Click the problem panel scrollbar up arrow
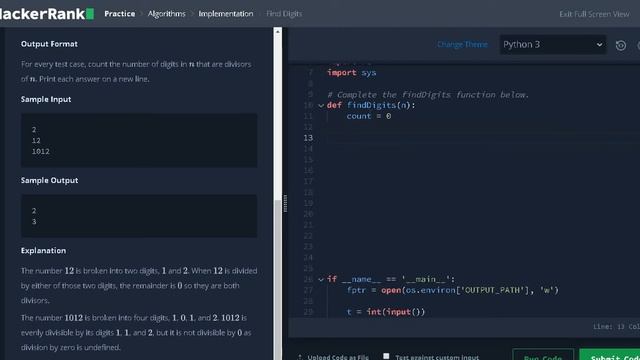The width and height of the screenshot is (640, 360). click(278, 31)
